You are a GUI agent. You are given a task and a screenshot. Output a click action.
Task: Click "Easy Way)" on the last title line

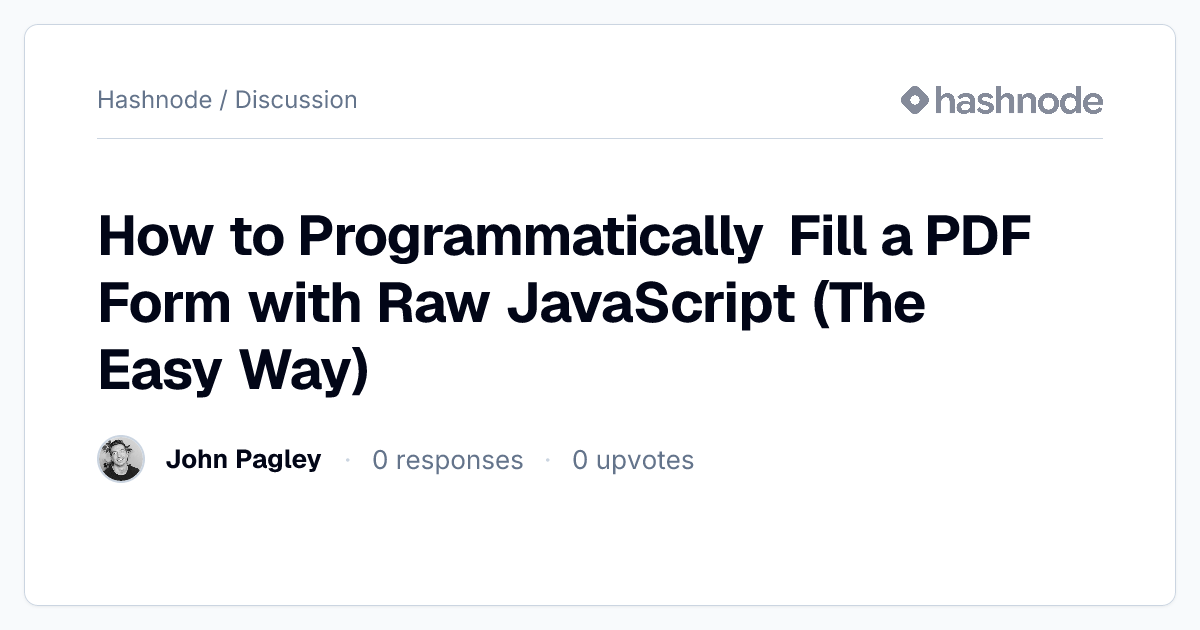tap(234, 370)
